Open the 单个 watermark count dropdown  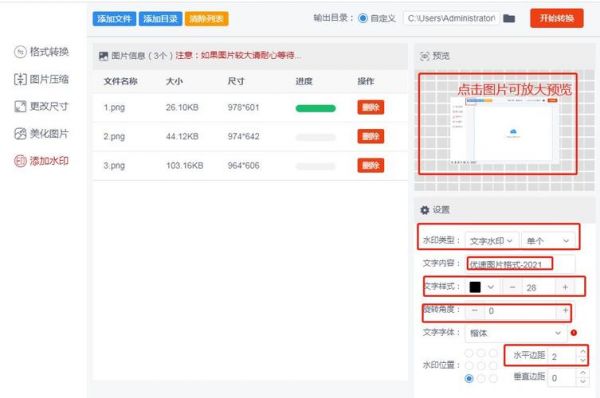click(548, 241)
